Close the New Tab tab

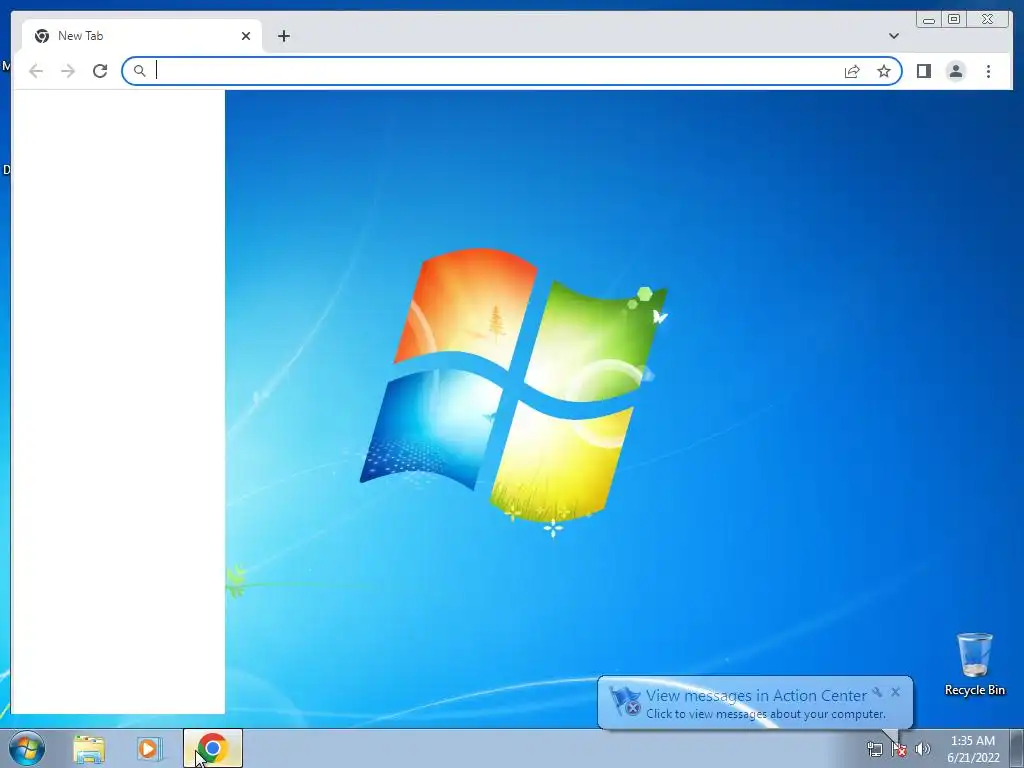[246, 36]
